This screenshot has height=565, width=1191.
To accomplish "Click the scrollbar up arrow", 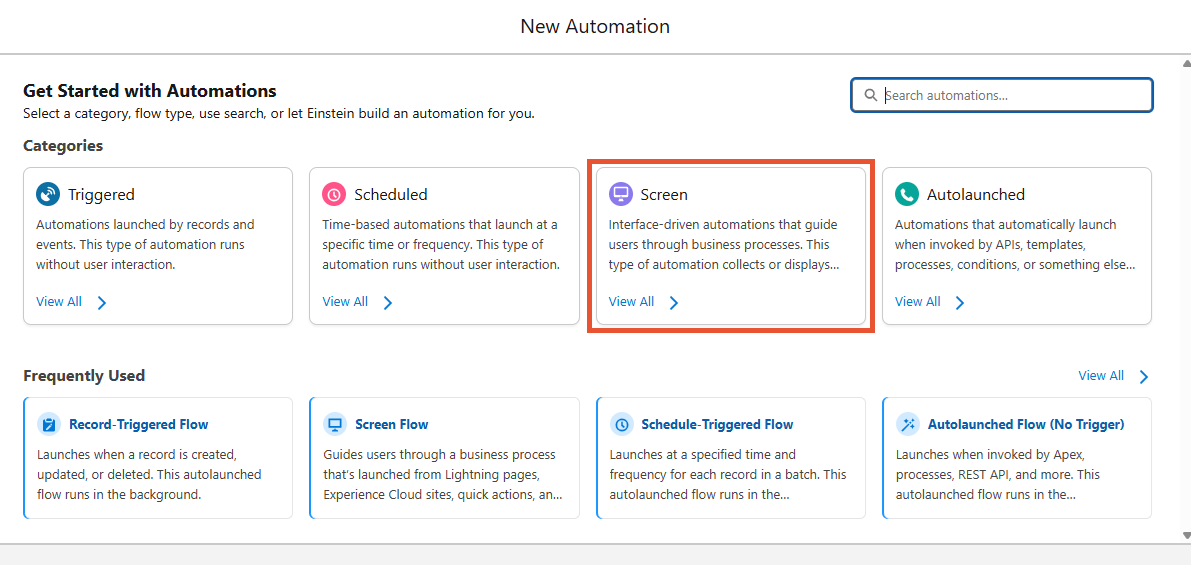I will [x=1186, y=62].
